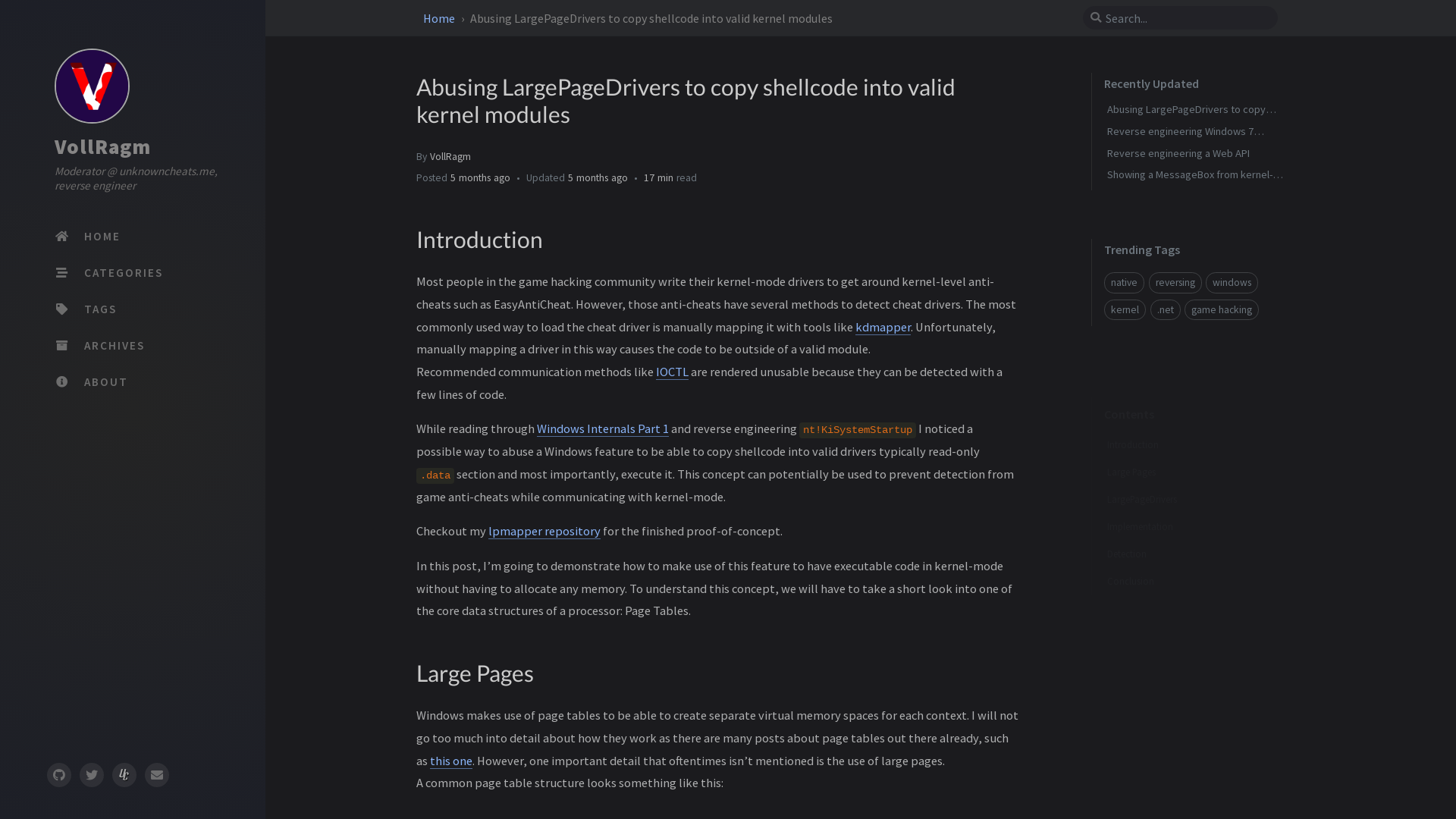Click the '17 min' read time
This screenshot has height=819, width=1456.
click(658, 177)
